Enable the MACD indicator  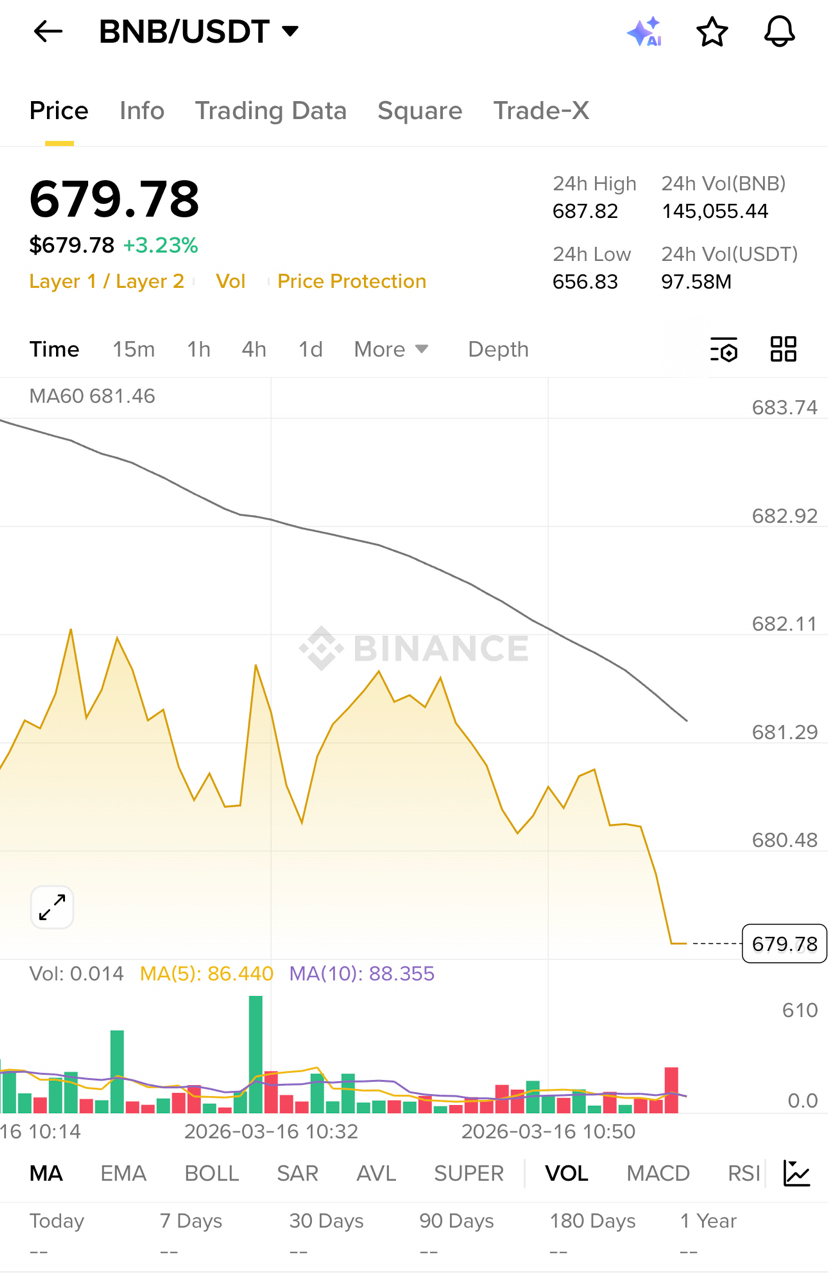click(x=658, y=1173)
